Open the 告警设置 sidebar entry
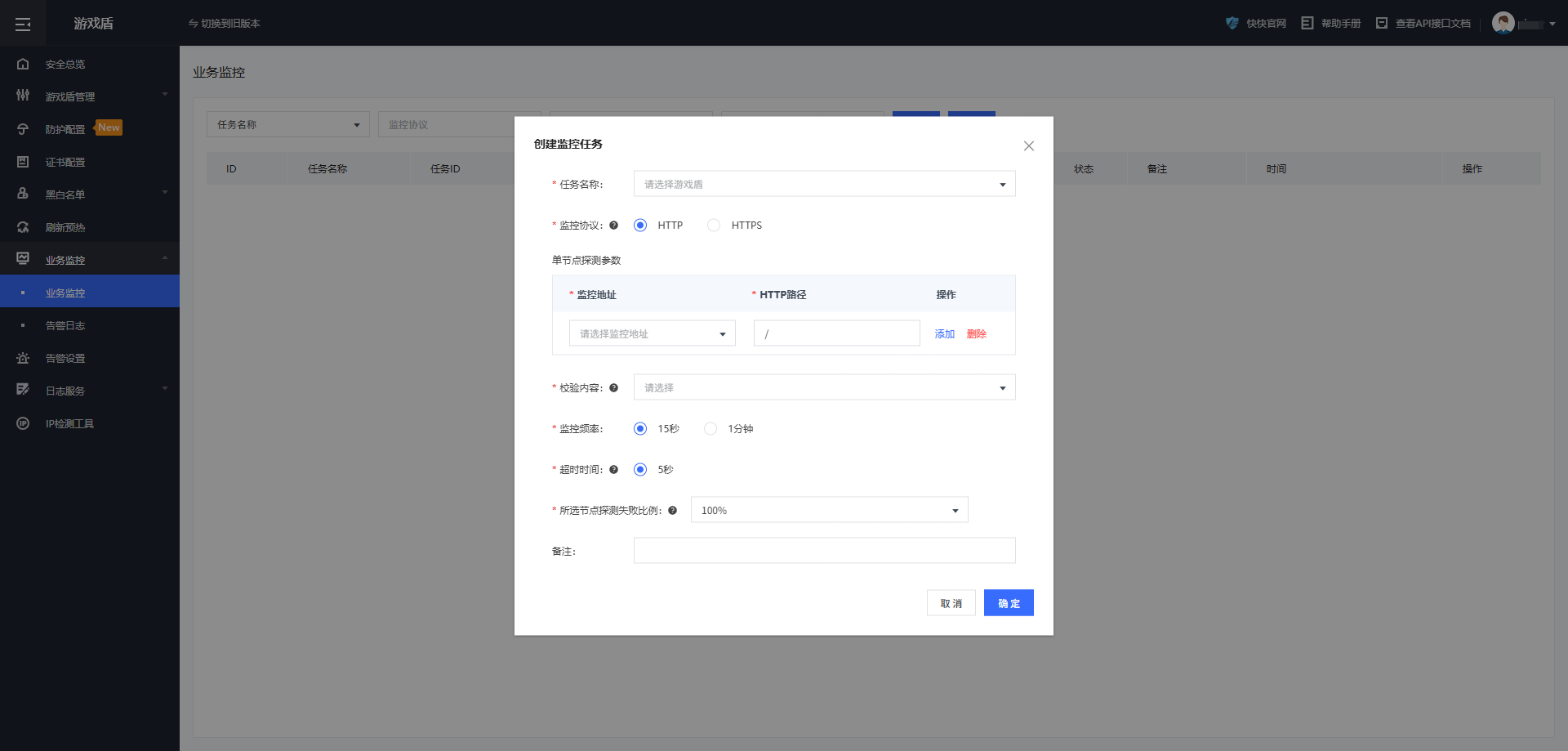The height and width of the screenshot is (751, 1568). (x=66, y=358)
